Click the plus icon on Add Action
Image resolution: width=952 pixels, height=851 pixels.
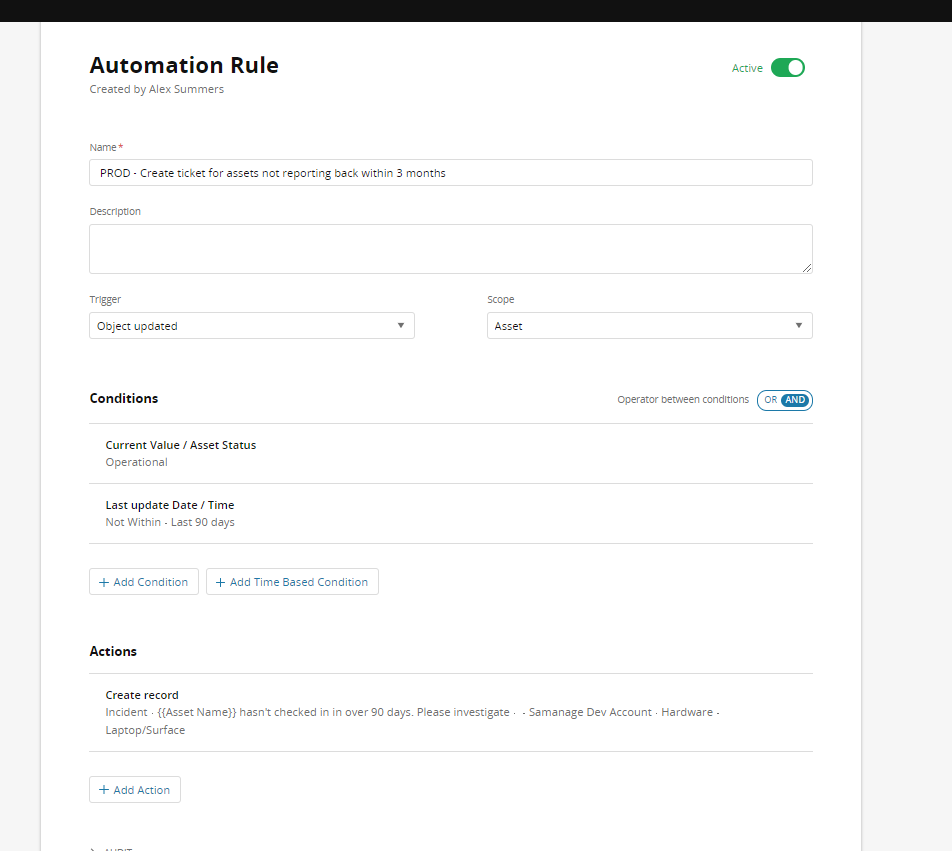[x=104, y=790]
